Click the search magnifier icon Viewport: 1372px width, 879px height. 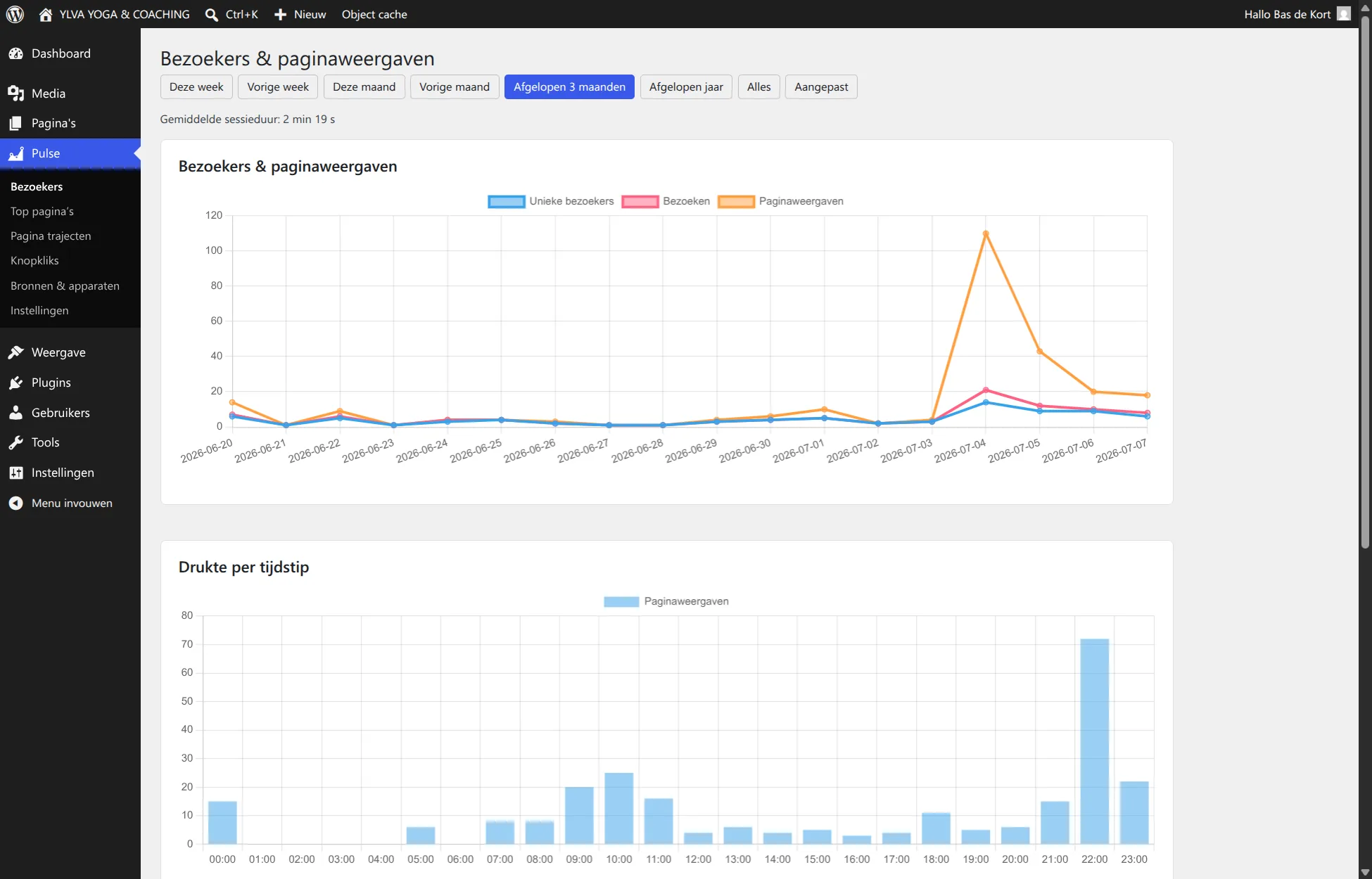pos(211,14)
